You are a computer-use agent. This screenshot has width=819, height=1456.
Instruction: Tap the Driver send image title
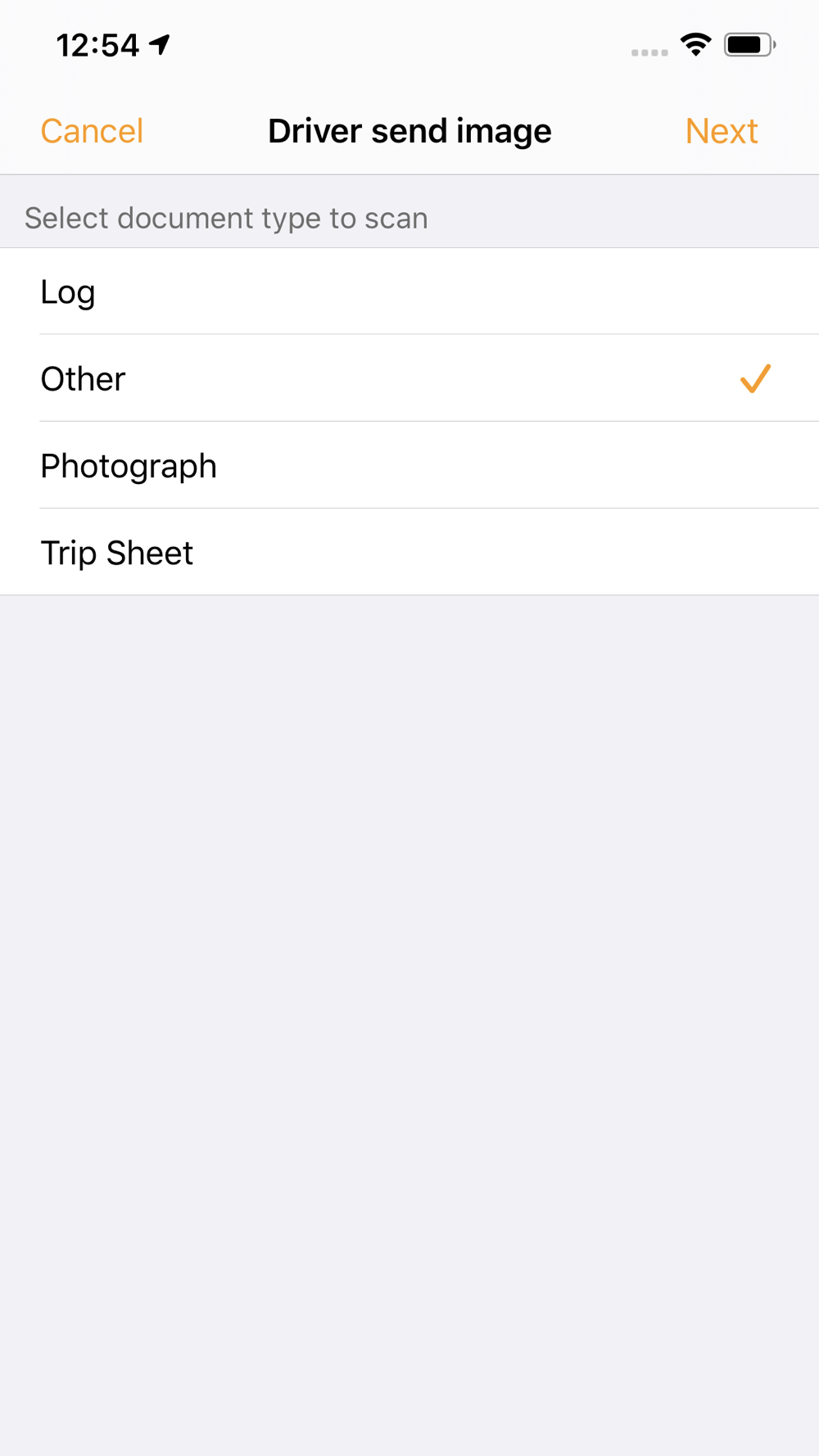[x=409, y=131]
